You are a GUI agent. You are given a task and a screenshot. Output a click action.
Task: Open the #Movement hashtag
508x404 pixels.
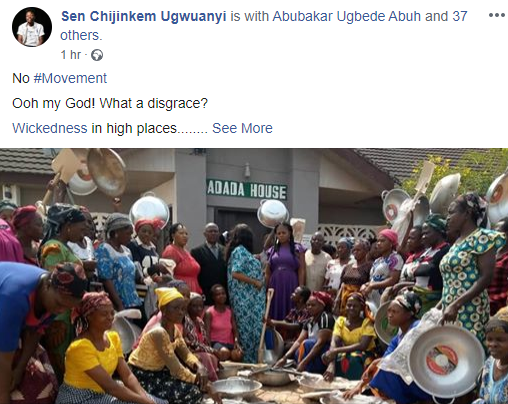pyautogui.click(x=70, y=78)
